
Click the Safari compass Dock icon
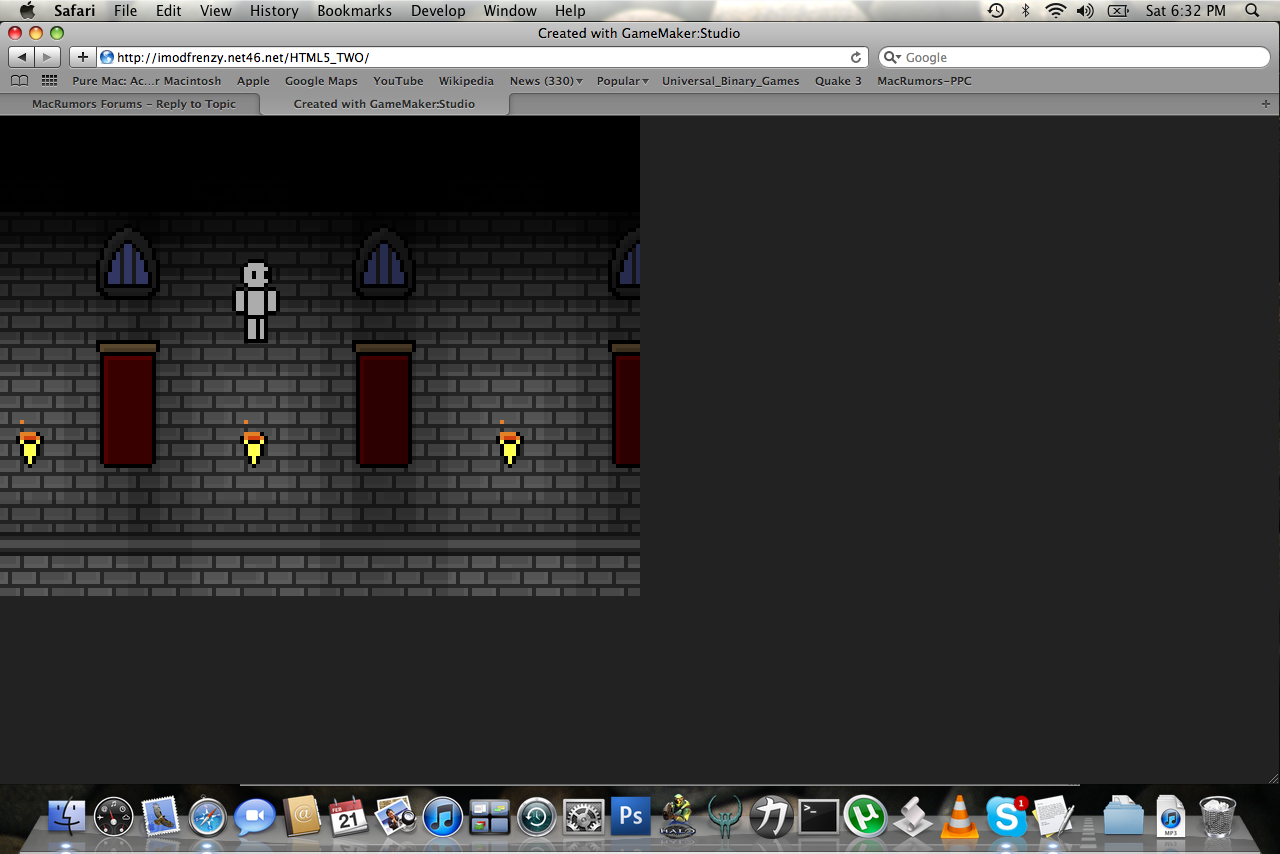[x=208, y=817]
